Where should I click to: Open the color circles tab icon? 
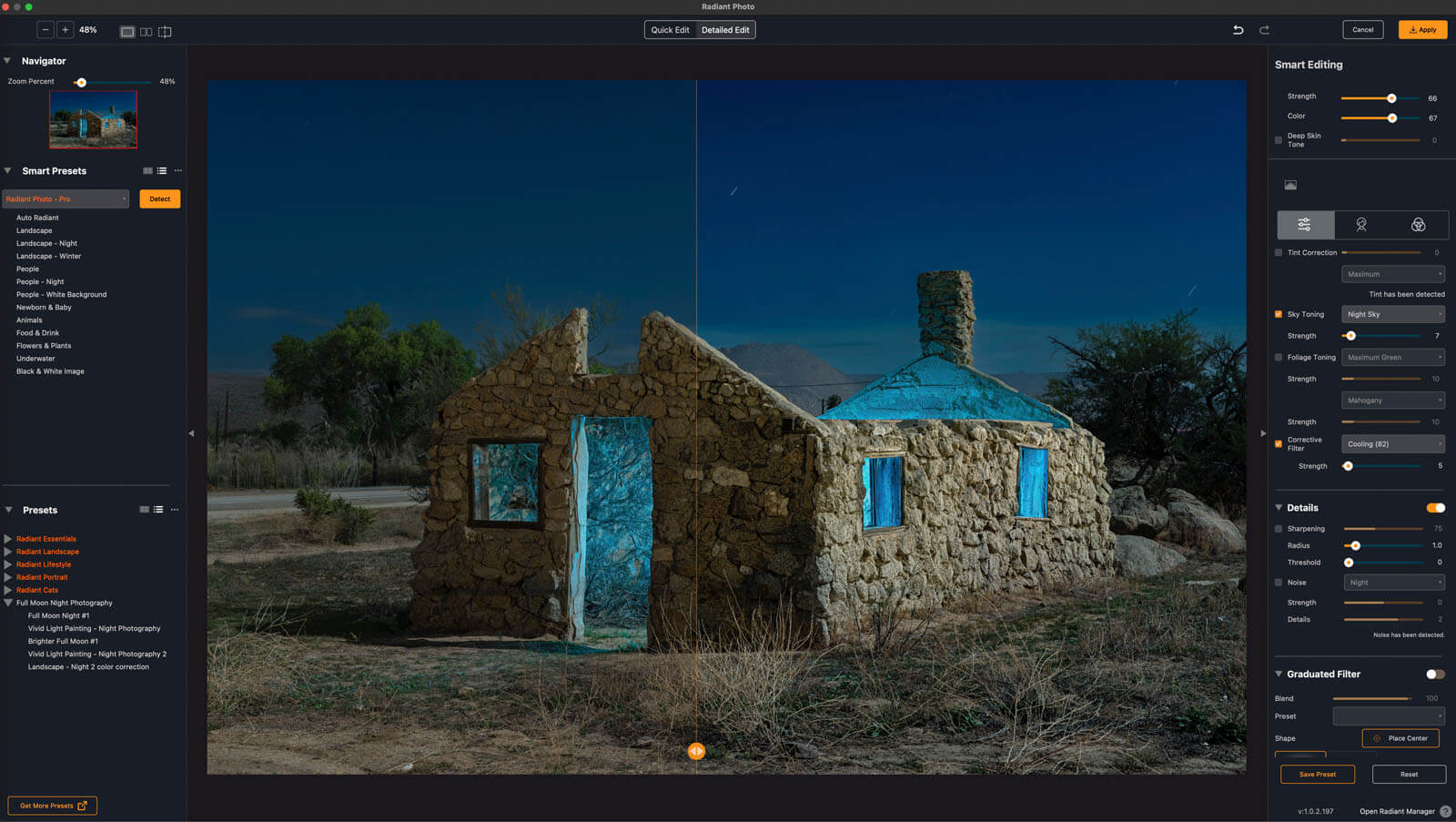pyautogui.click(x=1418, y=225)
